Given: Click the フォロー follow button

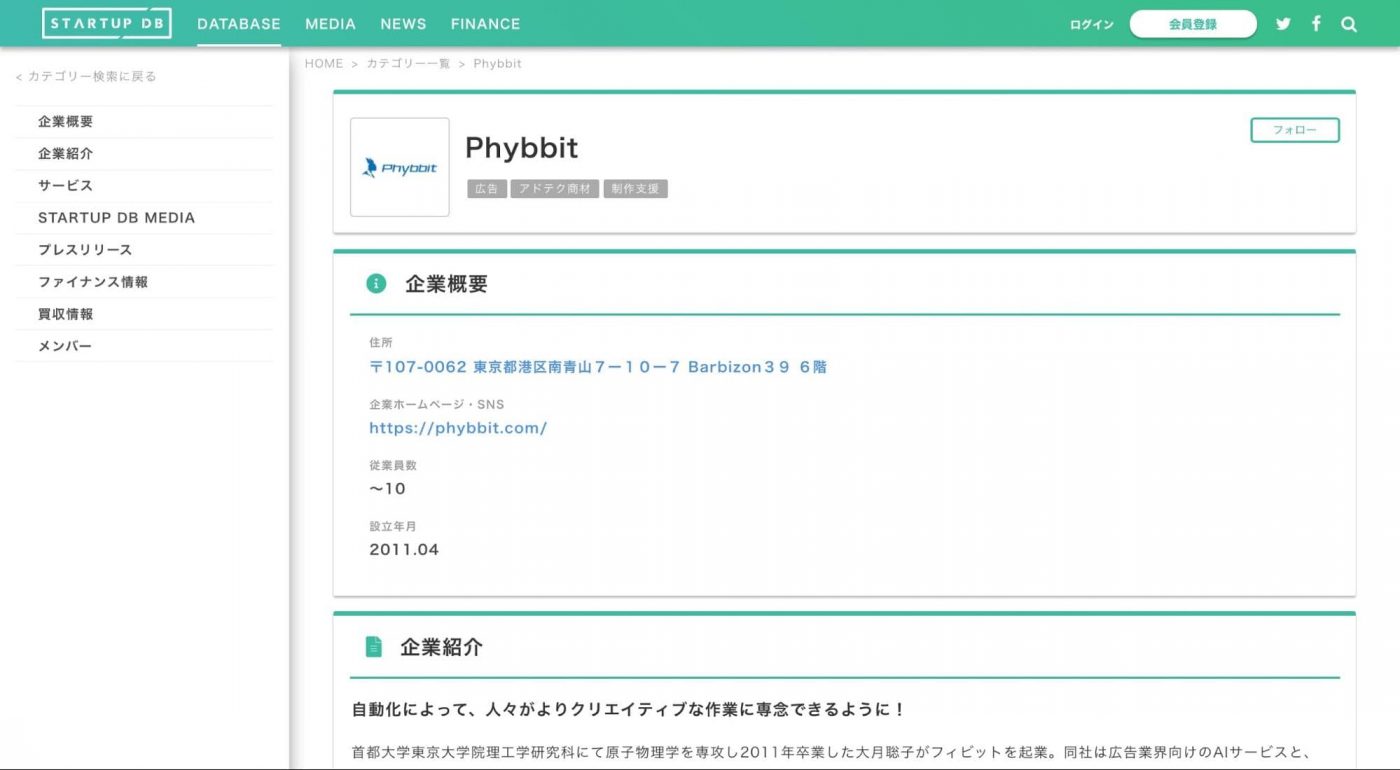Looking at the screenshot, I should pos(1294,129).
